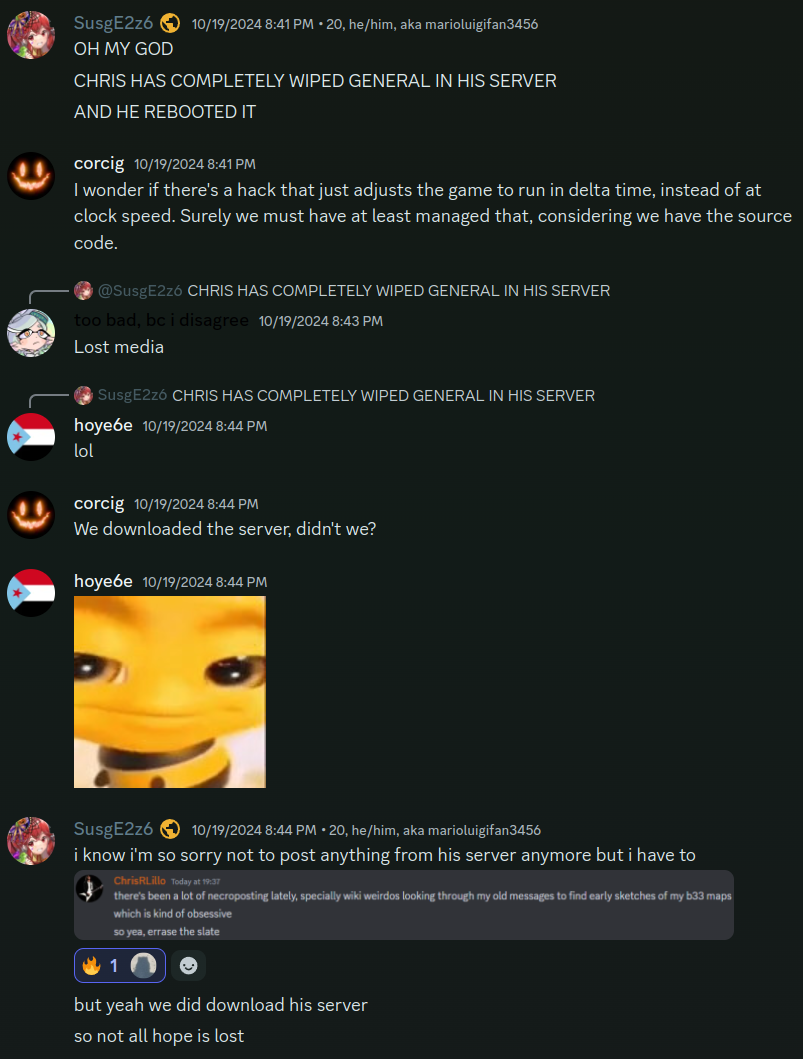The image size is (803, 1059).
Task: Open the embedded ChrisRLillo message screenshot
Action: 404,905
